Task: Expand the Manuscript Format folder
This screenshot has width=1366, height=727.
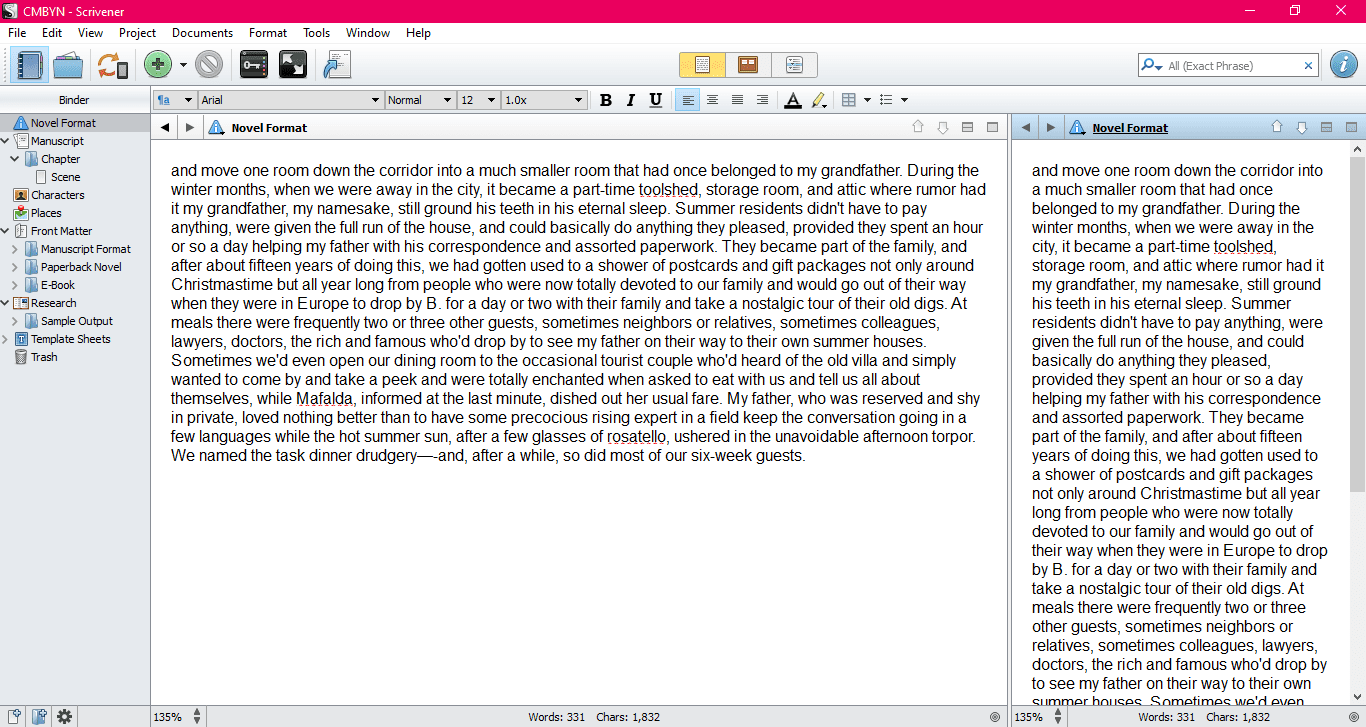Action: pos(15,249)
